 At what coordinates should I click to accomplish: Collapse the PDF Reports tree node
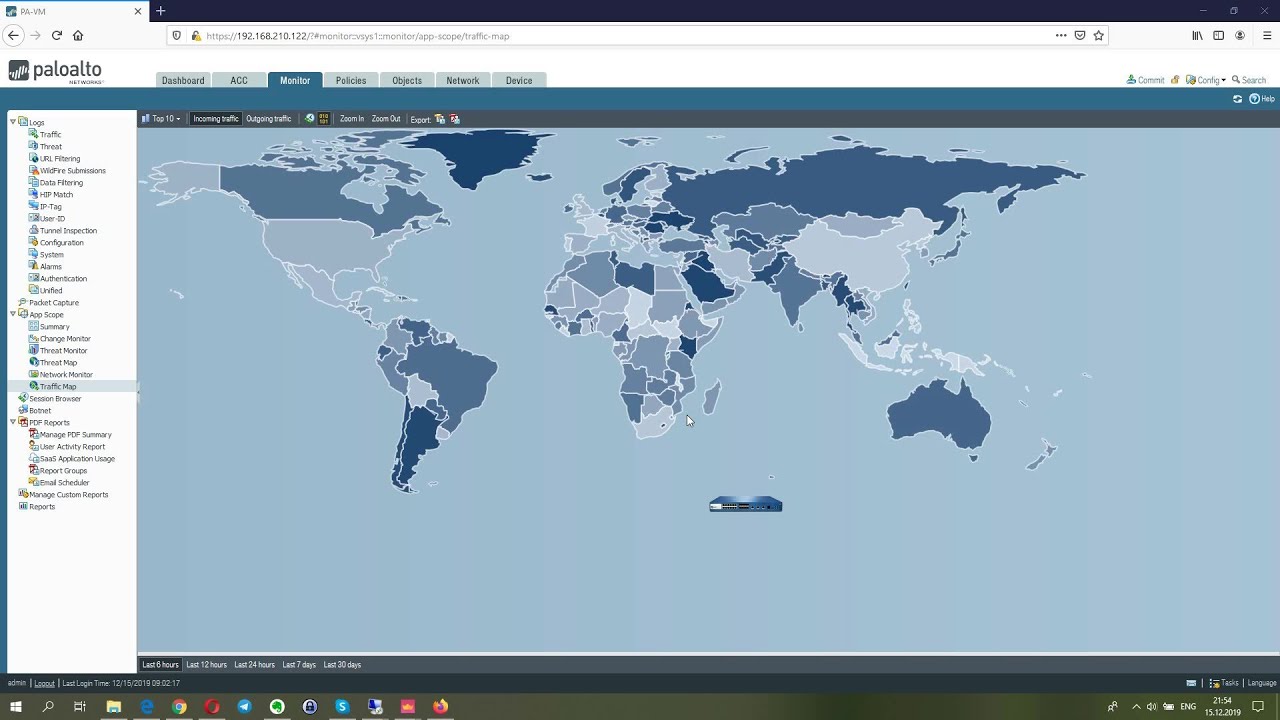point(13,422)
